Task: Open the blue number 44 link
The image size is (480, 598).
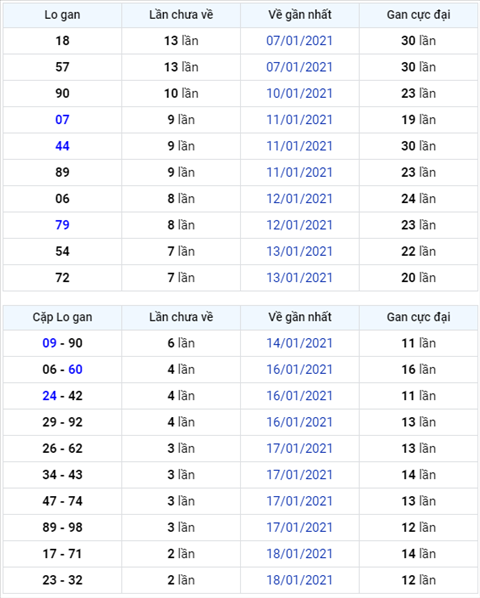Action: (x=62, y=146)
